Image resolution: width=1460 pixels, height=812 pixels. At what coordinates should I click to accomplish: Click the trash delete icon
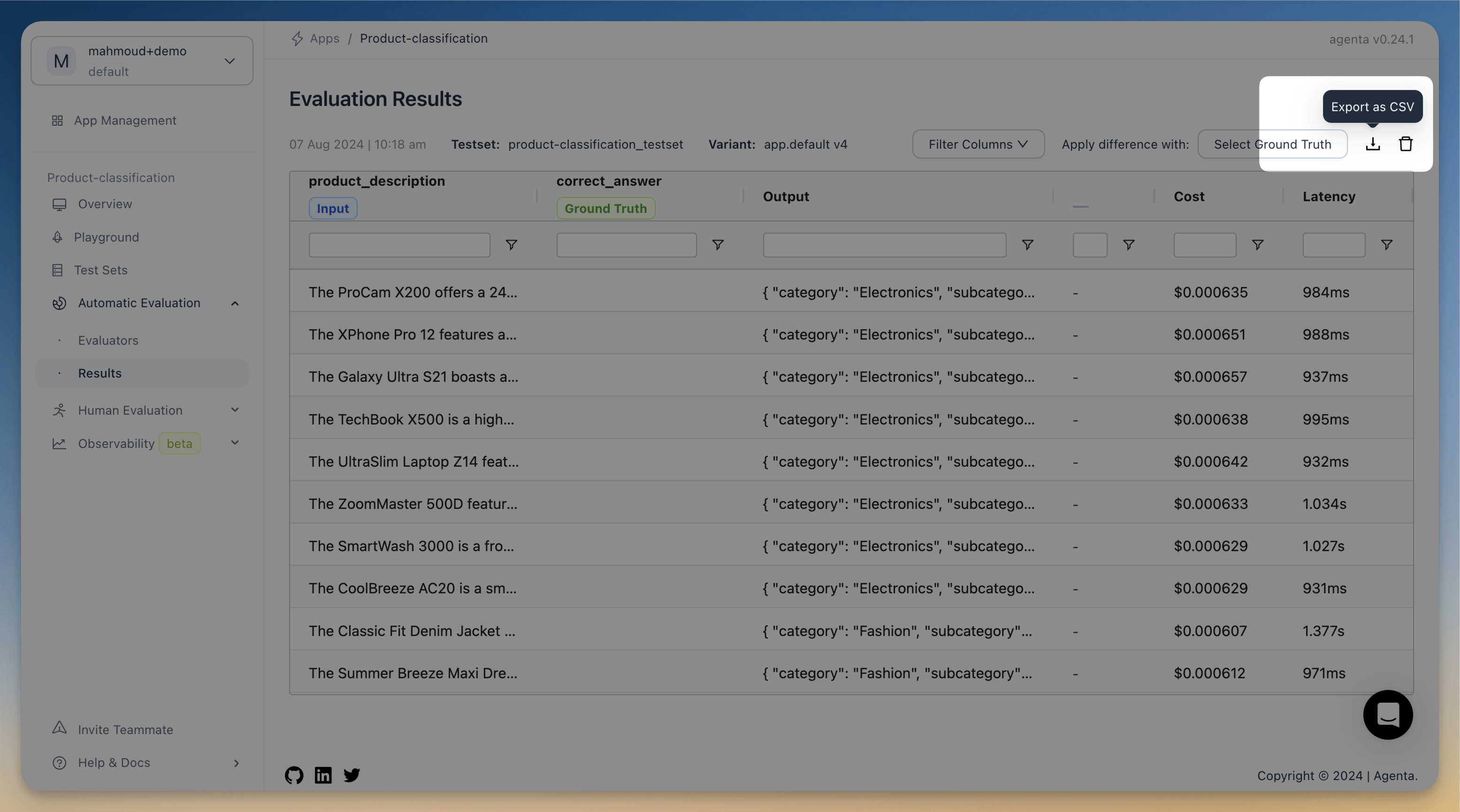(1406, 144)
